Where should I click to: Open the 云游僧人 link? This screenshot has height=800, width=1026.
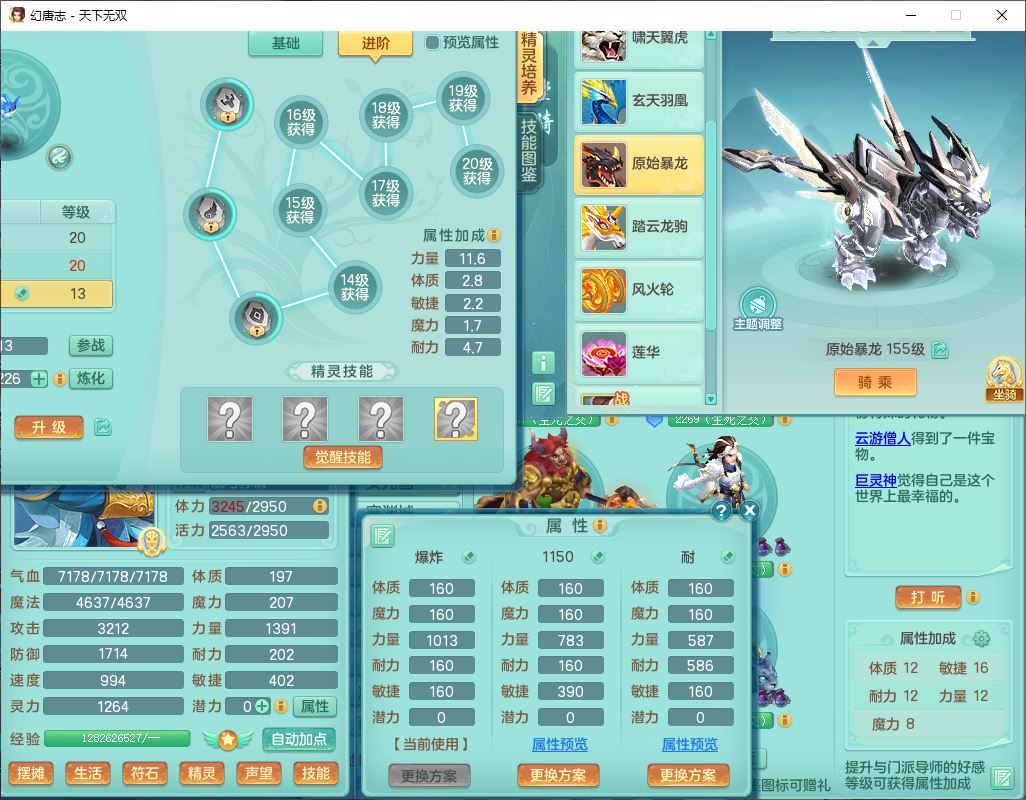point(883,438)
